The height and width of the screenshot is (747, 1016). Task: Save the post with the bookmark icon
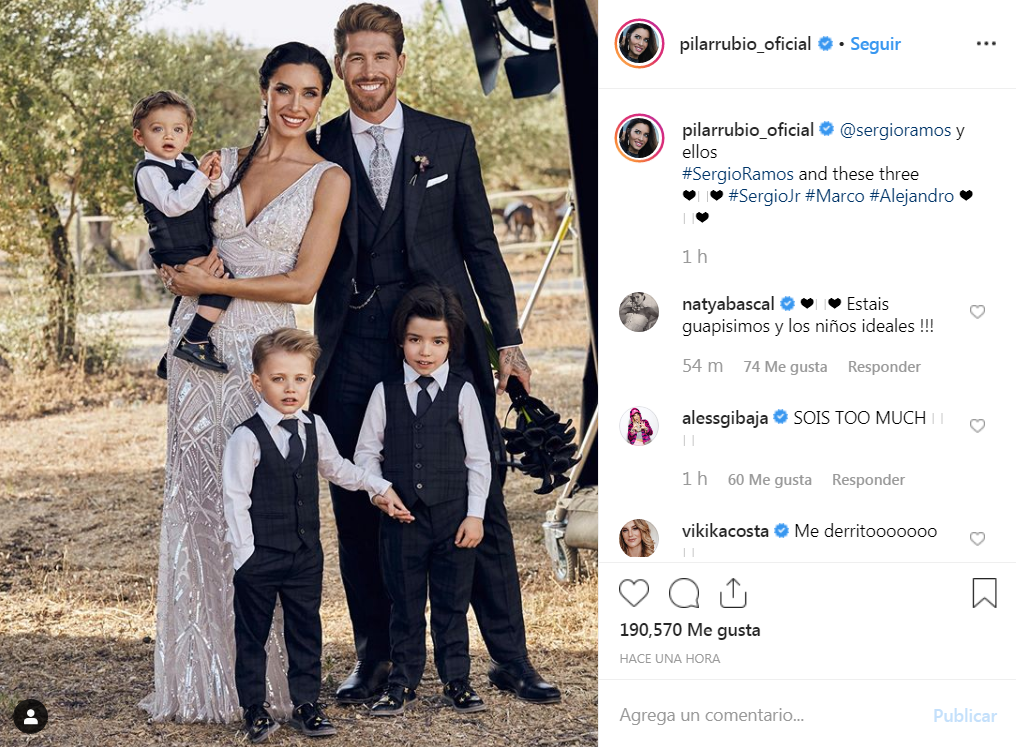click(x=984, y=593)
